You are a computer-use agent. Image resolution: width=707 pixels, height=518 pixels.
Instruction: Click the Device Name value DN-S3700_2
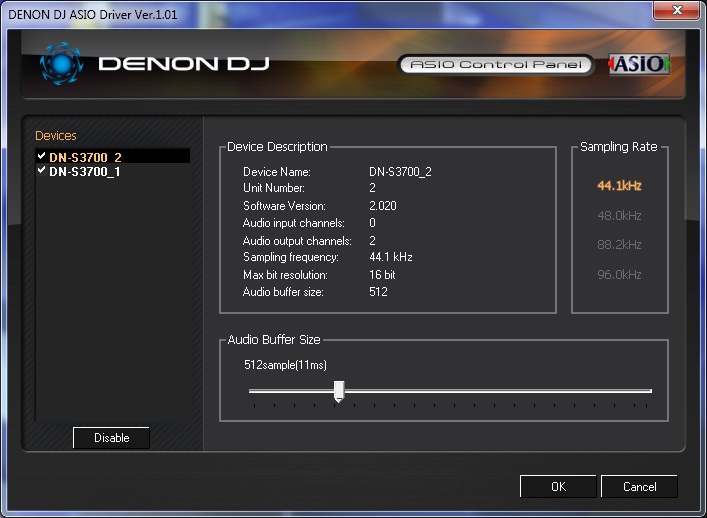pyautogui.click(x=400, y=172)
